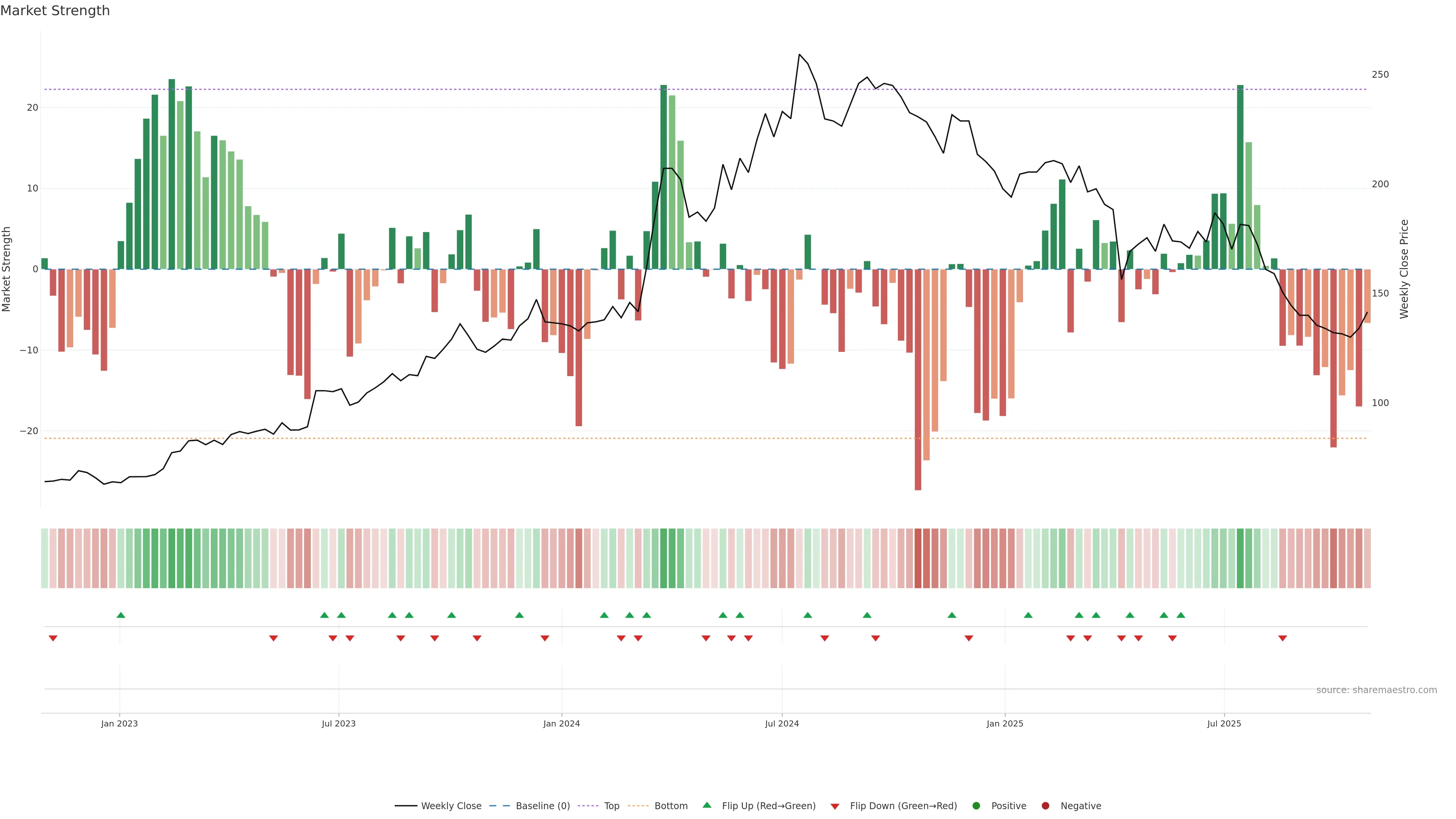Screen dimensions: 1456x819
Task: Click the green Flip Up triangle legend icon
Action: (706, 805)
